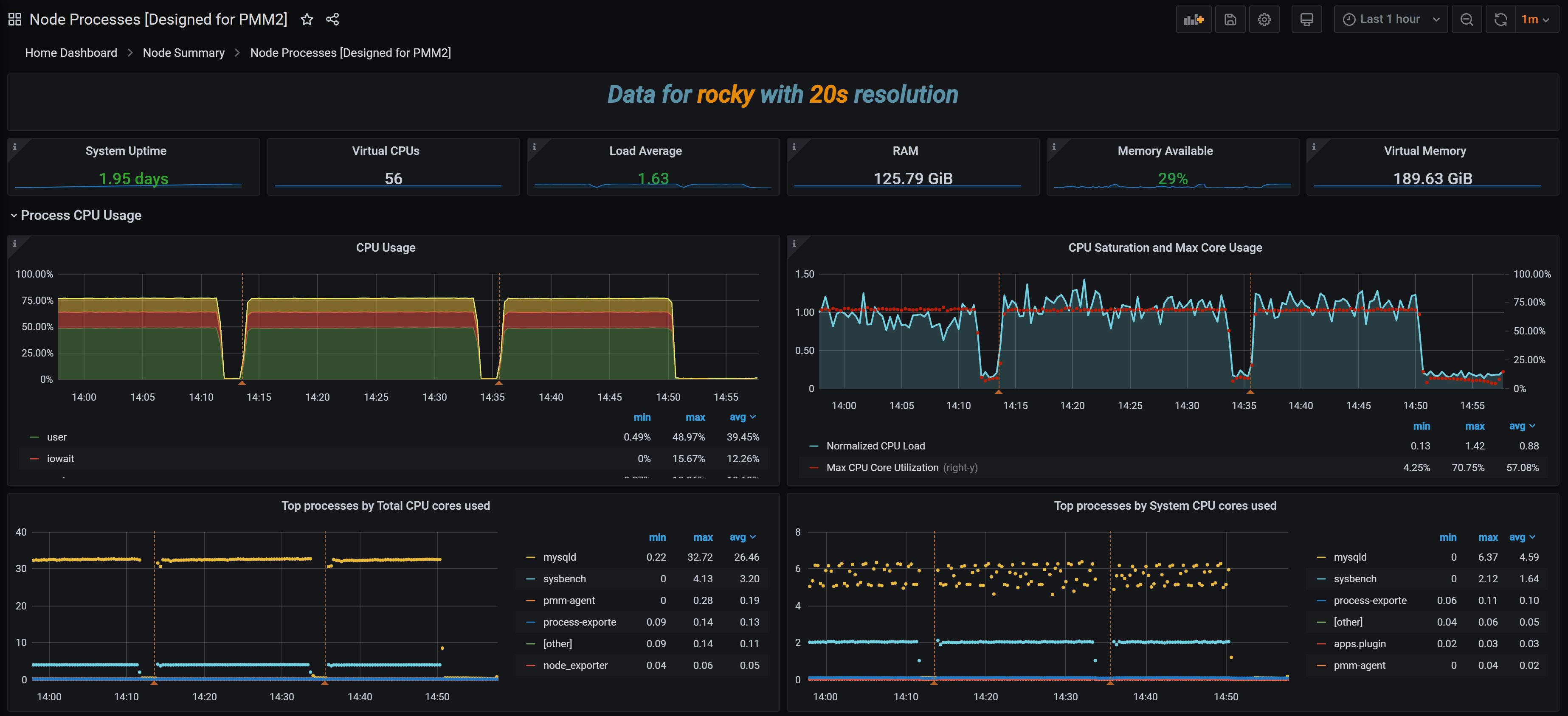The width and height of the screenshot is (1568, 716).
Task: Collapse the Process CPU Usage row
Action: click(80, 215)
